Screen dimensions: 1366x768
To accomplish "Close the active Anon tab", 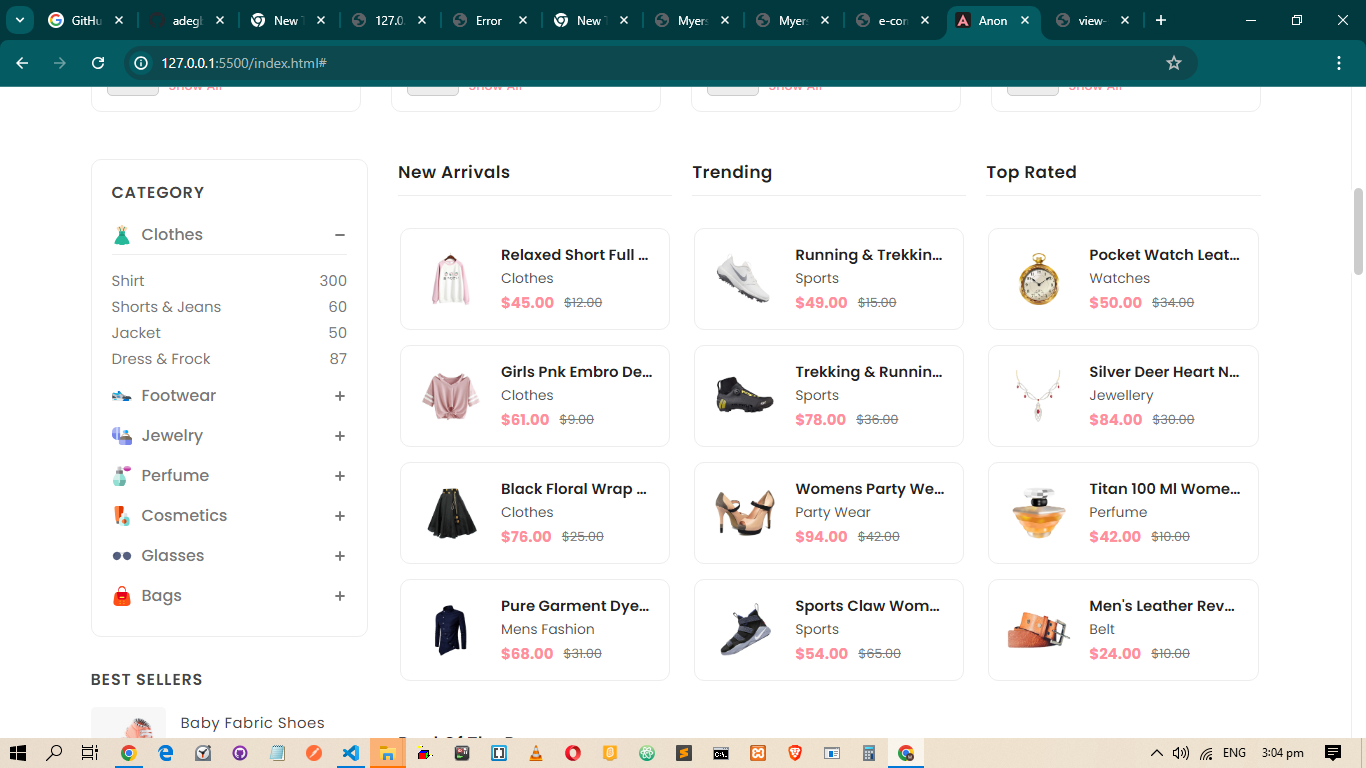I will point(1025,20).
